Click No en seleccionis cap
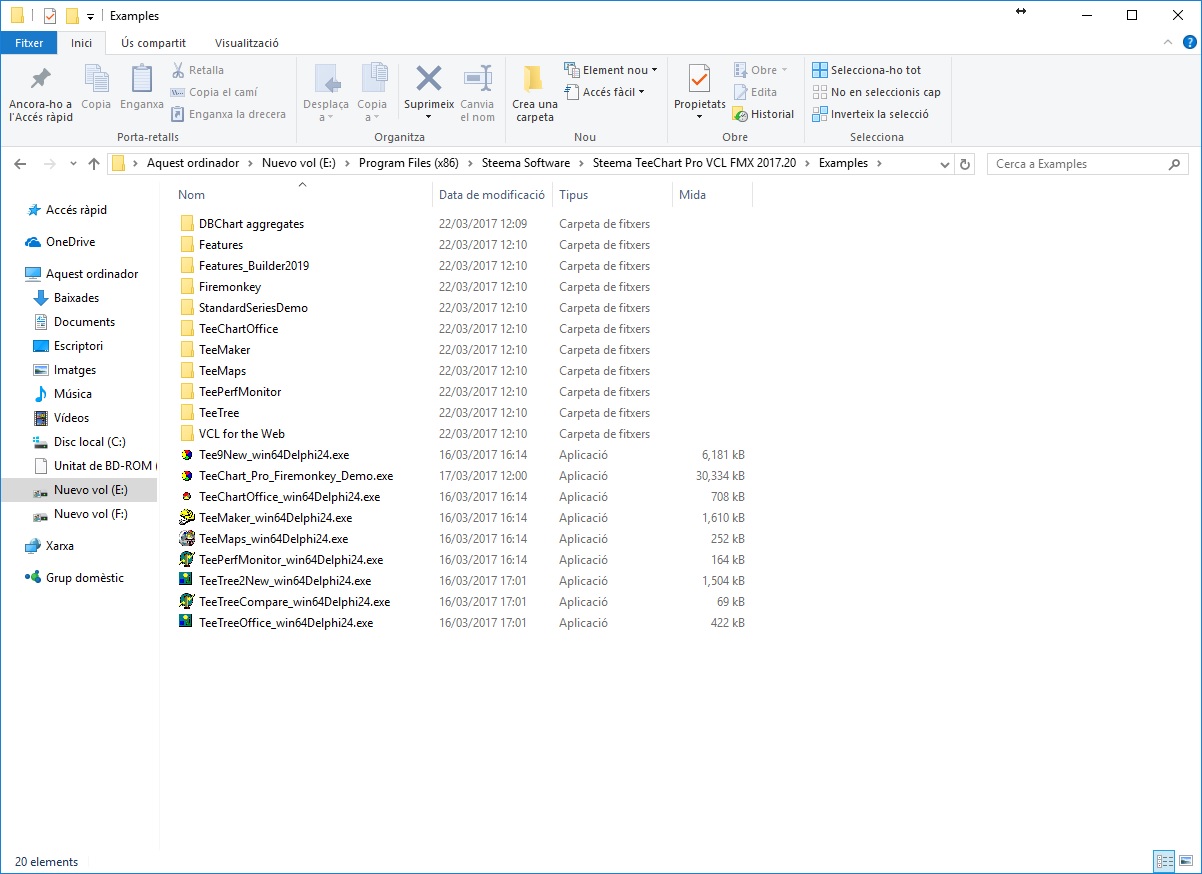Image resolution: width=1202 pixels, height=874 pixels. pyautogui.click(x=876, y=92)
